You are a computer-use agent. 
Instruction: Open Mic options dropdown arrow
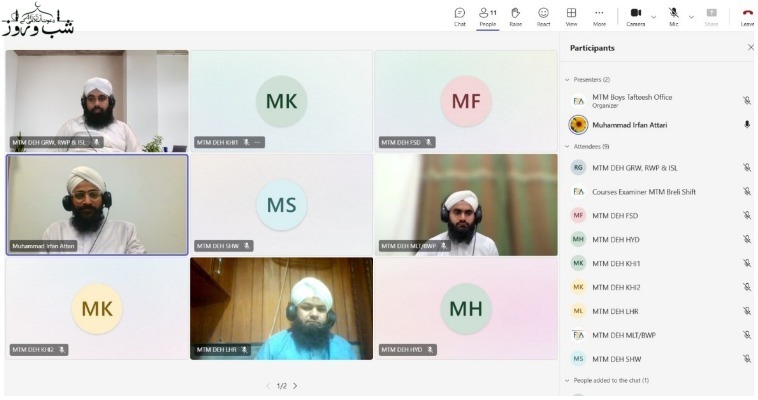click(691, 15)
